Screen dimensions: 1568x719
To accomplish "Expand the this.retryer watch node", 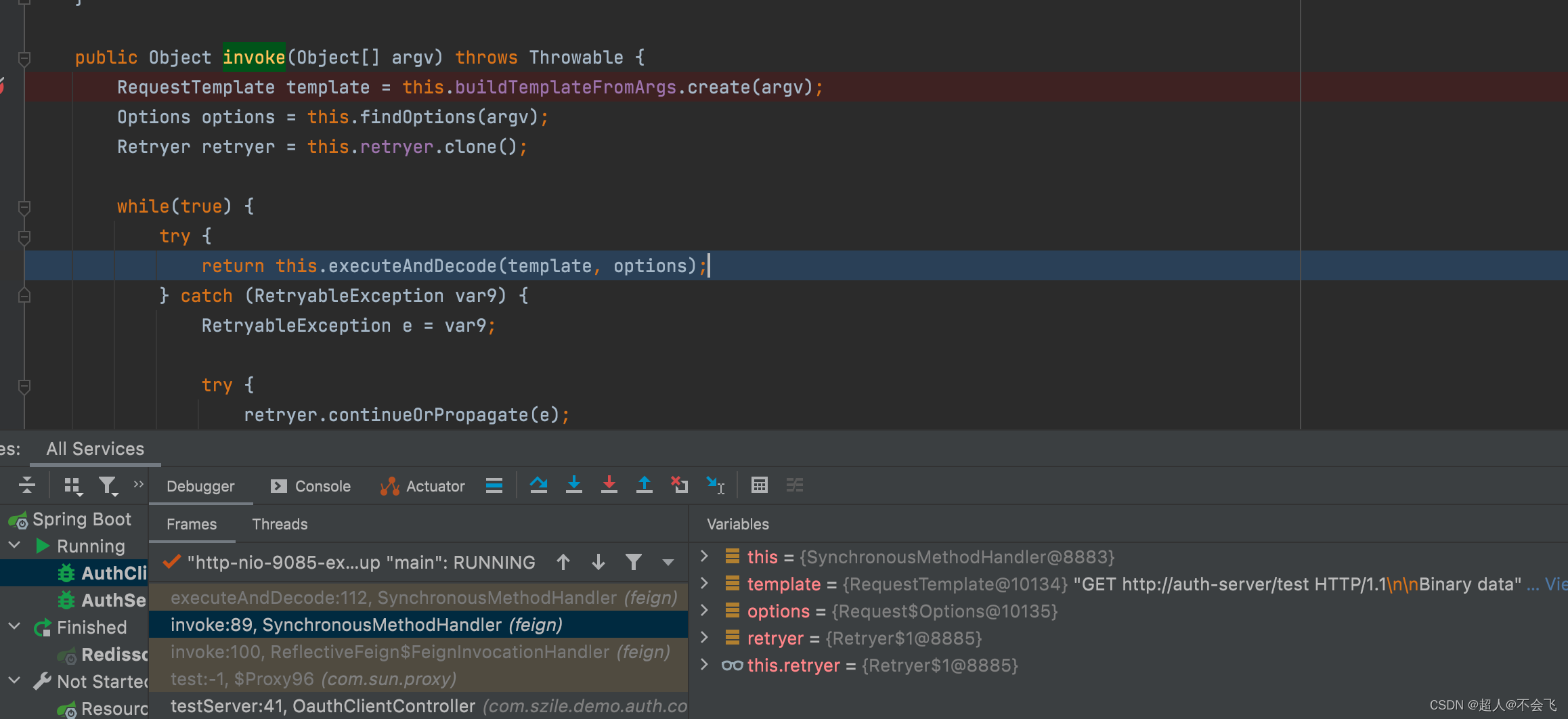I will click(x=704, y=665).
